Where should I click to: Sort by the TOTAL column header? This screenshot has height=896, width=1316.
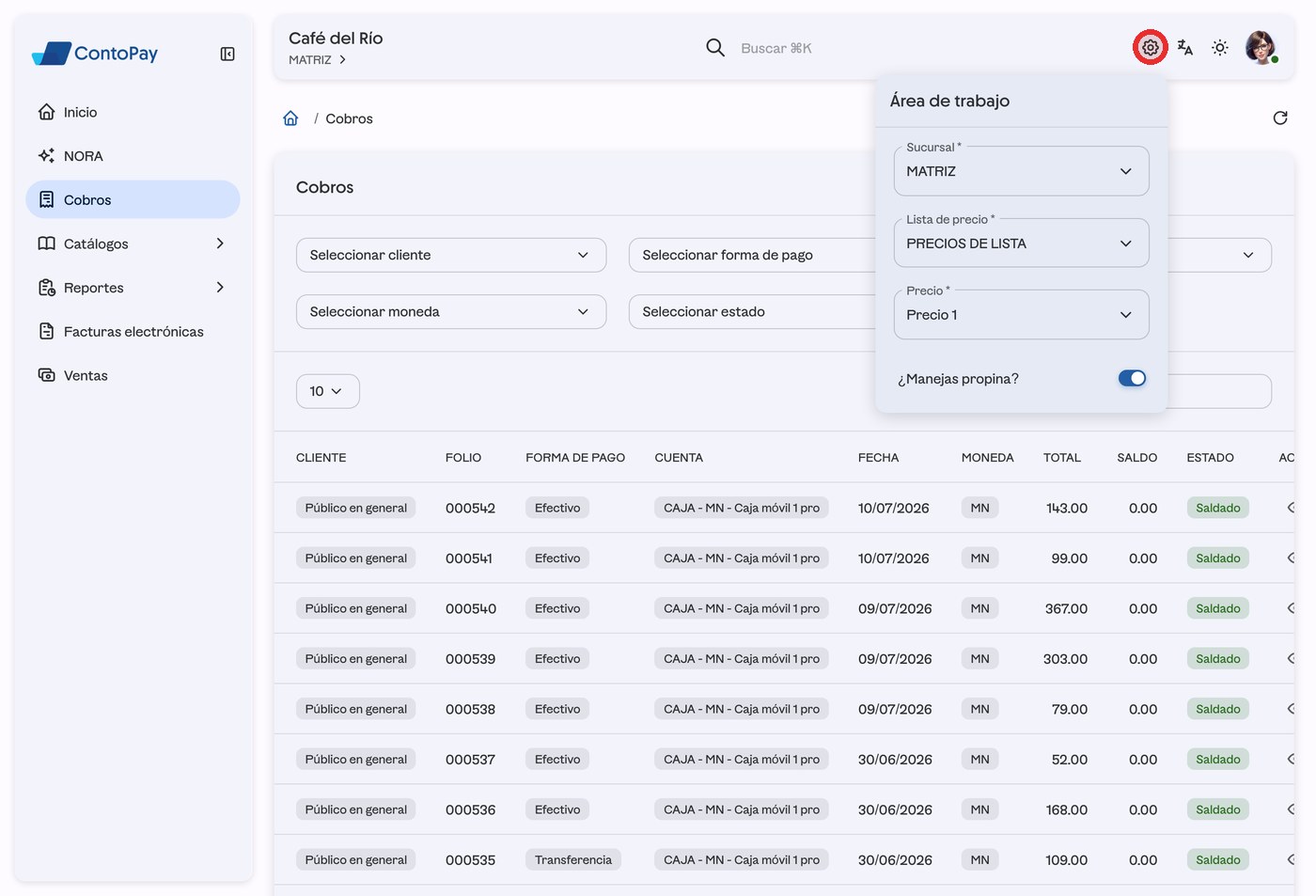click(1062, 458)
